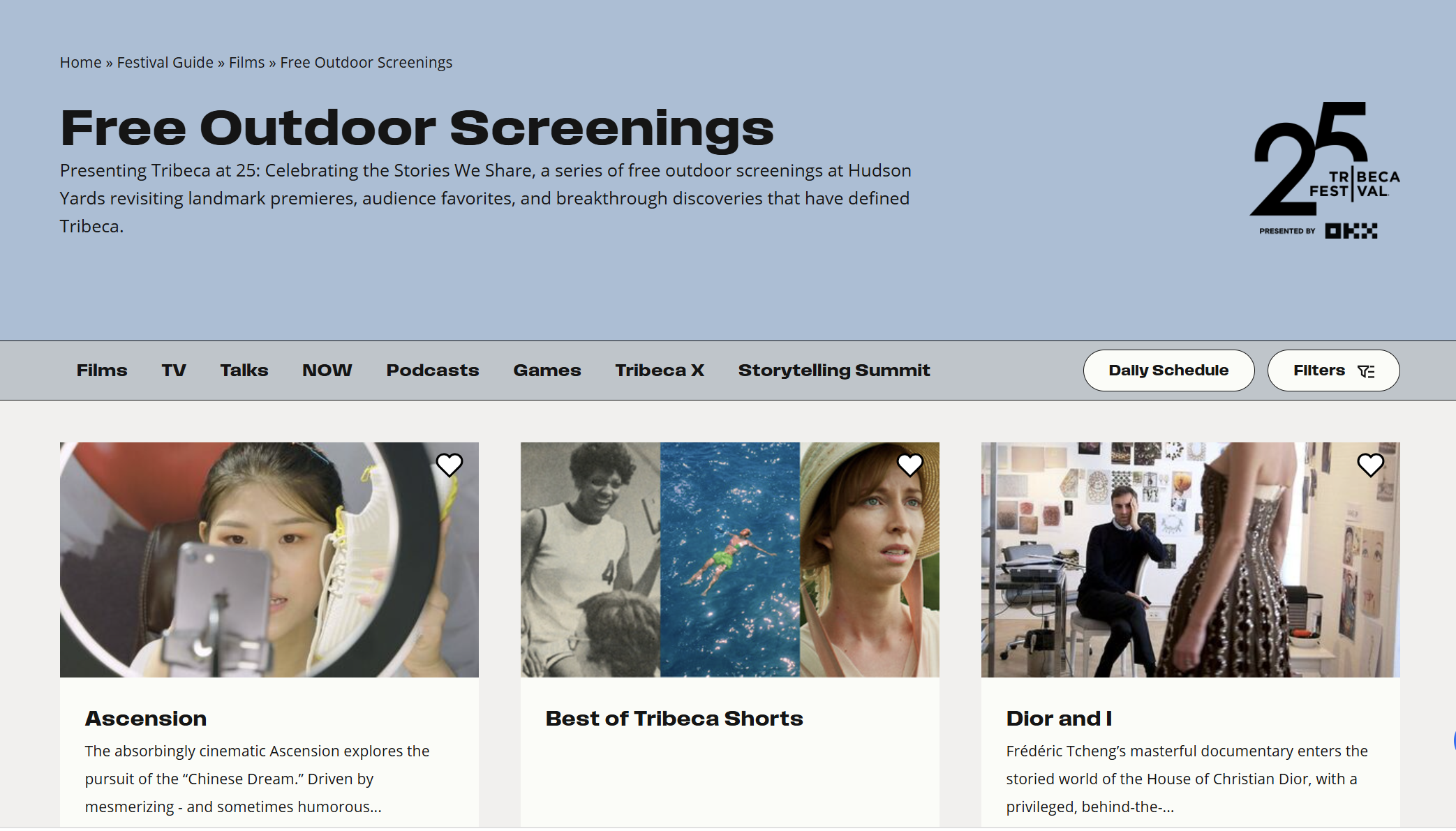The image size is (1456, 831).
Task: Favorite the Ascension film with heart icon
Action: pyautogui.click(x=450, y=465)
